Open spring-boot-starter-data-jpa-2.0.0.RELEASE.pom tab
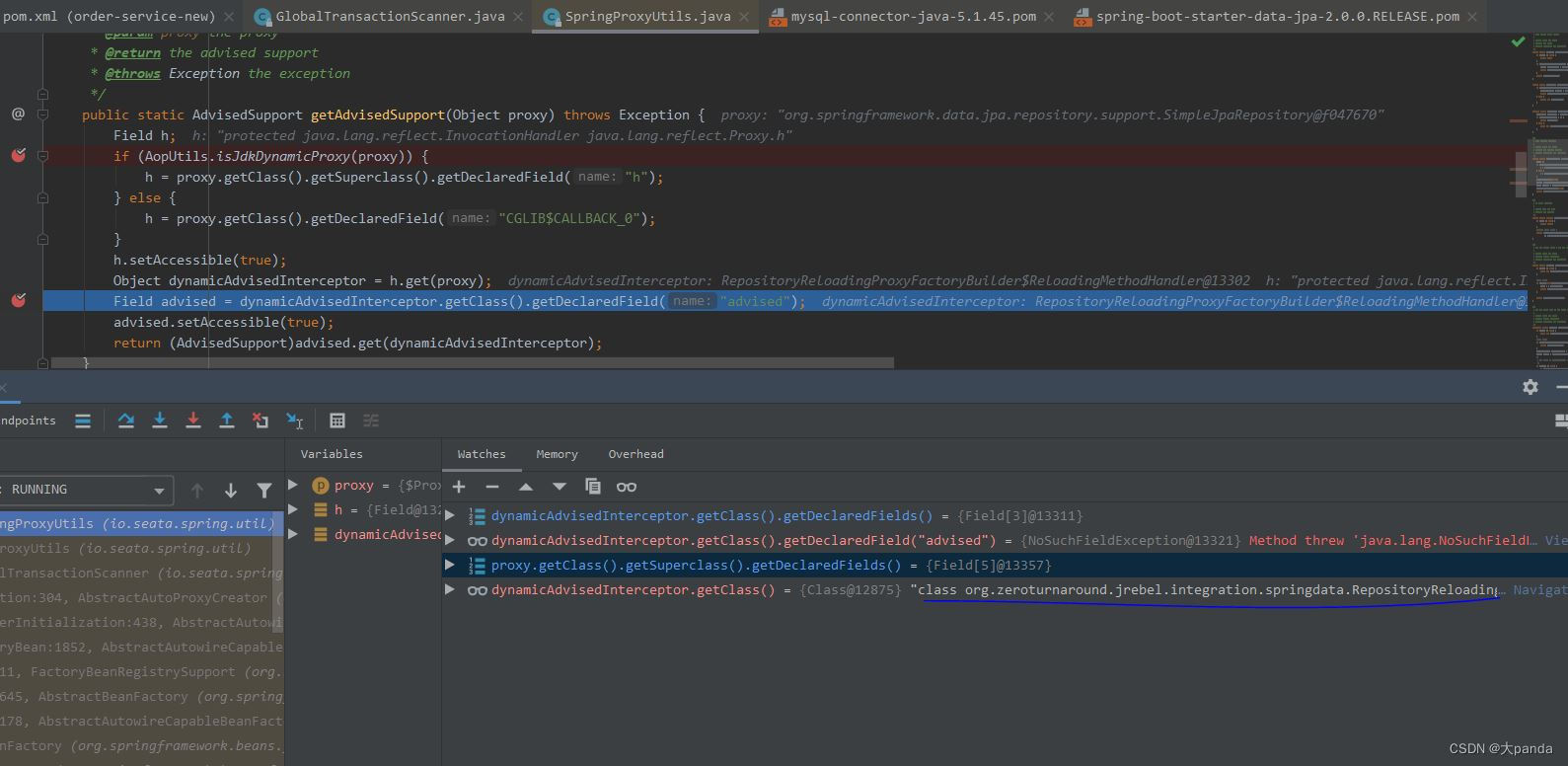 pos(1278,16)
